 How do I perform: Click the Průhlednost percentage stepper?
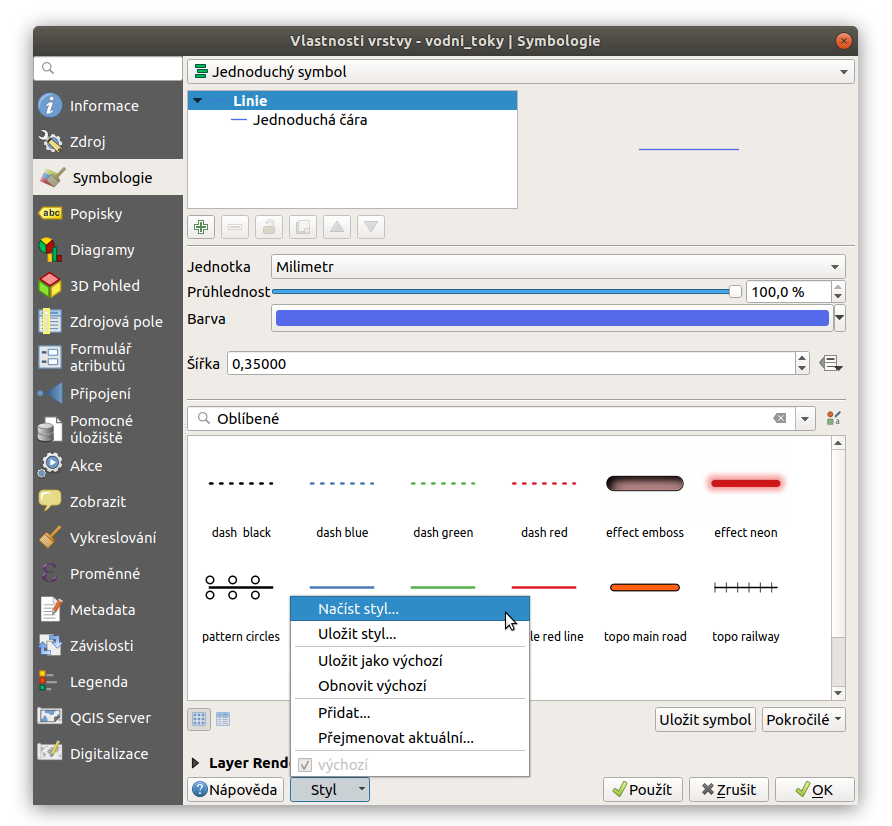coord(837,292)
